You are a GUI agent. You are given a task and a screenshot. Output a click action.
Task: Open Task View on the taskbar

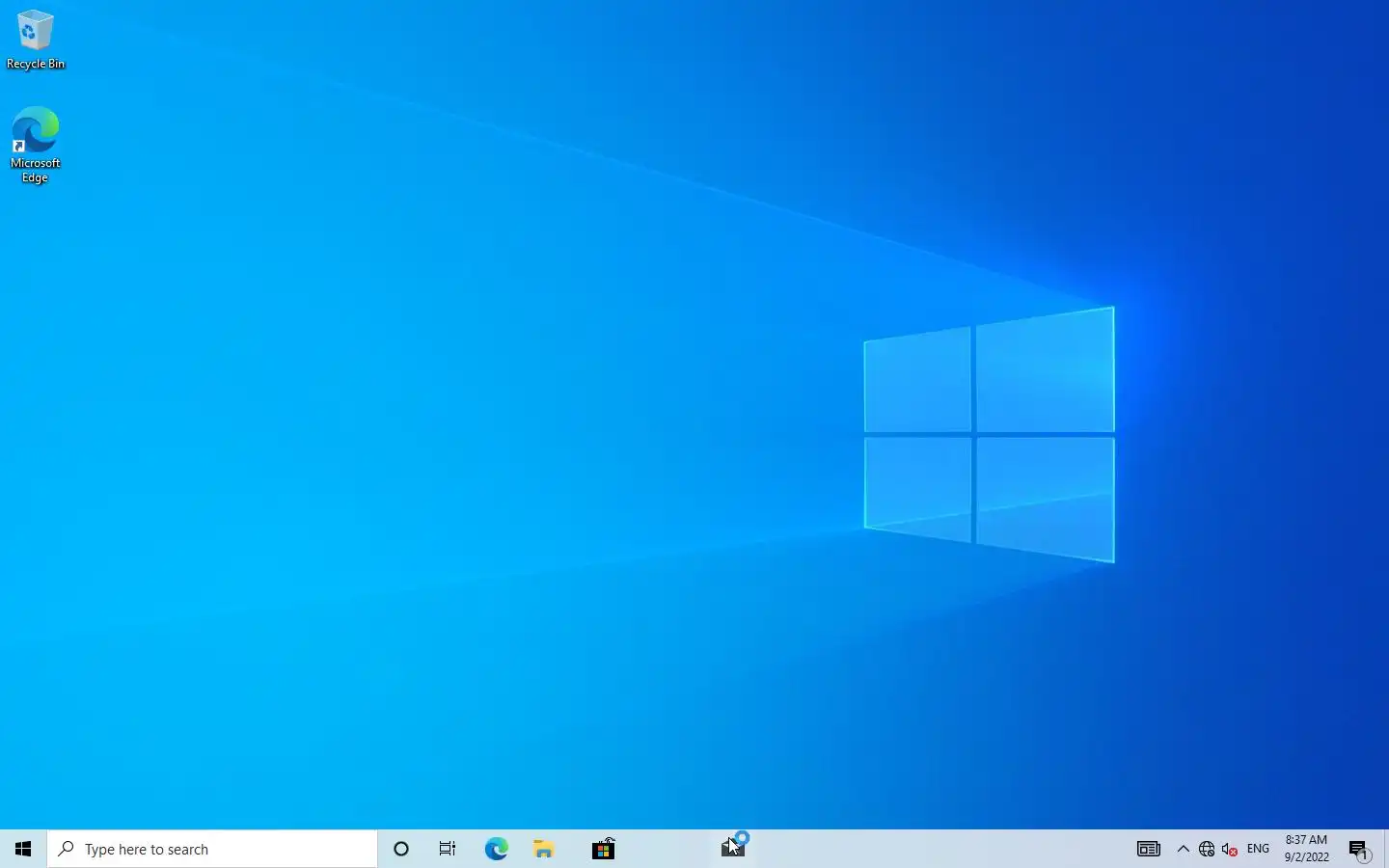[x=448, y=849]
